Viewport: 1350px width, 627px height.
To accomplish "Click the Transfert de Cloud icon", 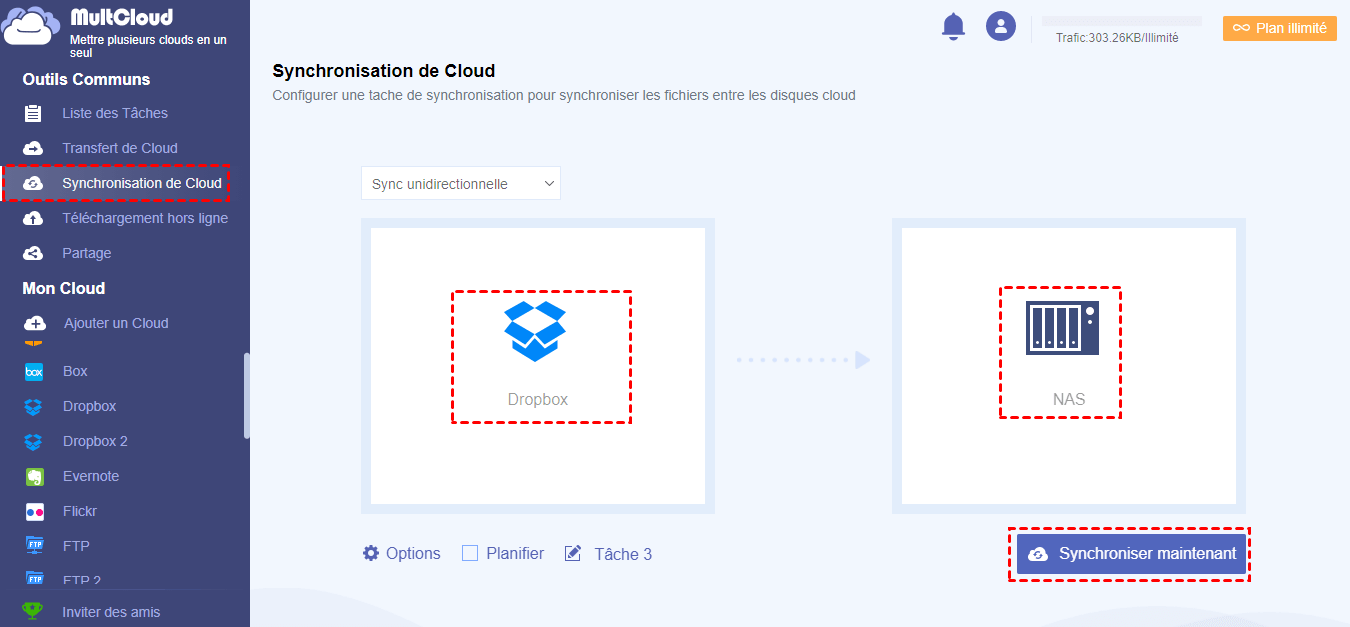I will tap(33, 148).
